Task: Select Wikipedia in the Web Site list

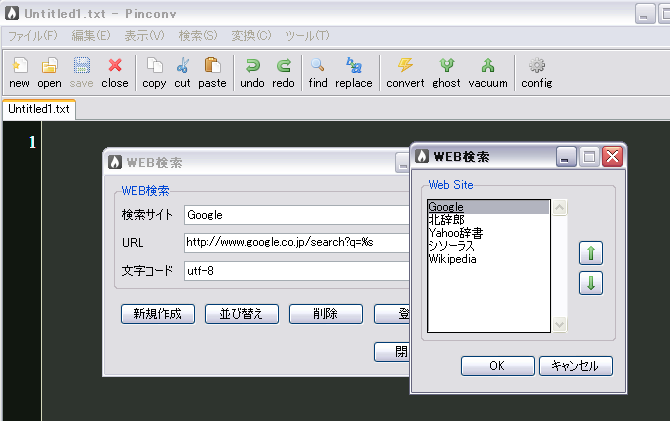Action: (488, 259)
